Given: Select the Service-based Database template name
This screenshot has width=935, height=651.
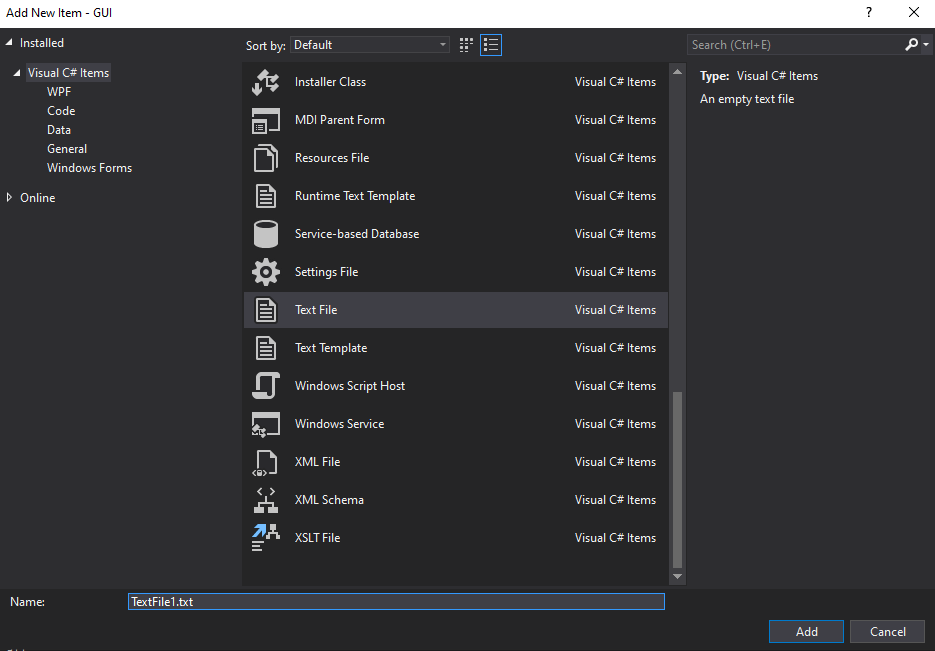Looking at the screenshot, I should [x=357, y=234].
